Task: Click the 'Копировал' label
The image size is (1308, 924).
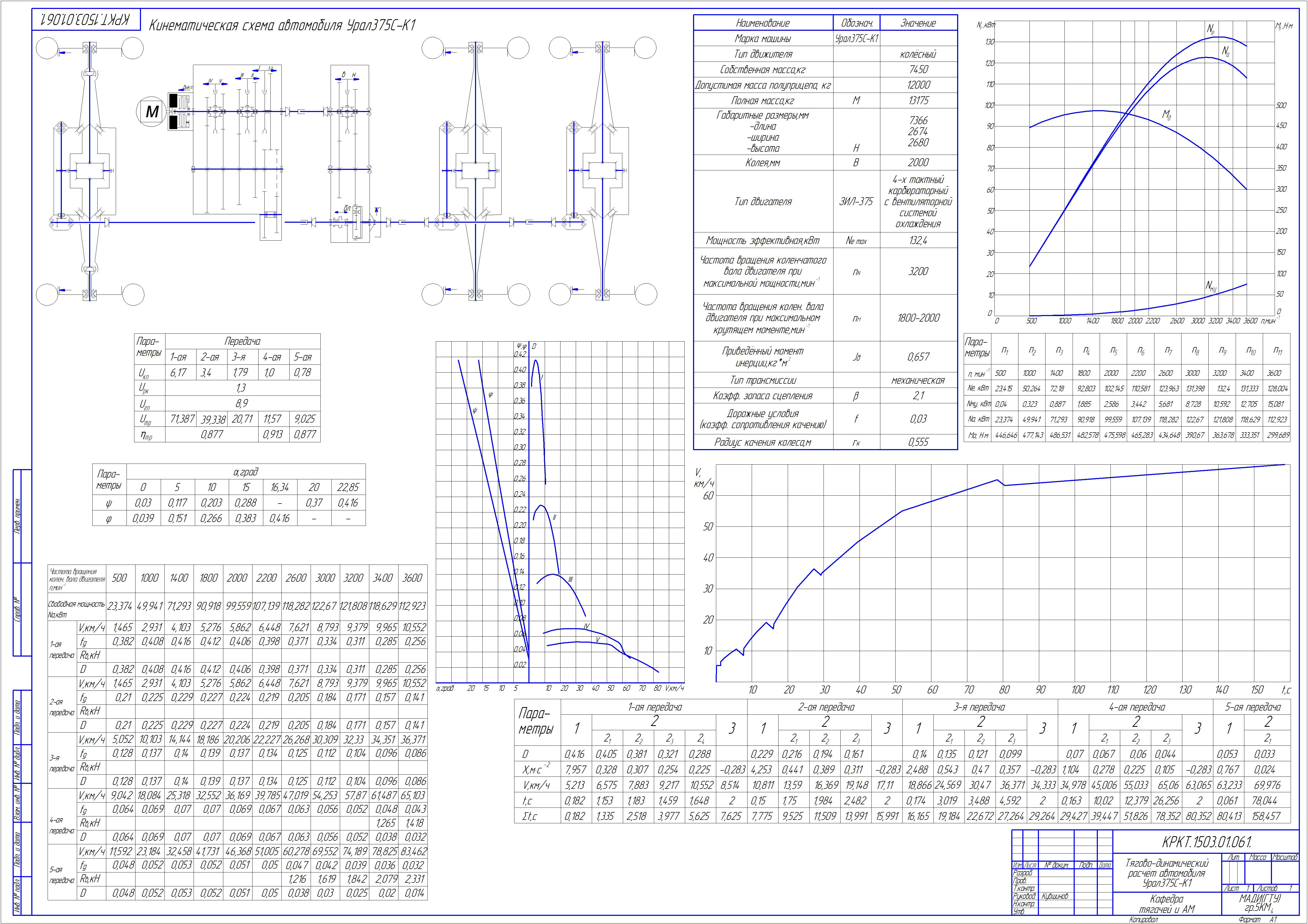Action: coord(1144,920)
